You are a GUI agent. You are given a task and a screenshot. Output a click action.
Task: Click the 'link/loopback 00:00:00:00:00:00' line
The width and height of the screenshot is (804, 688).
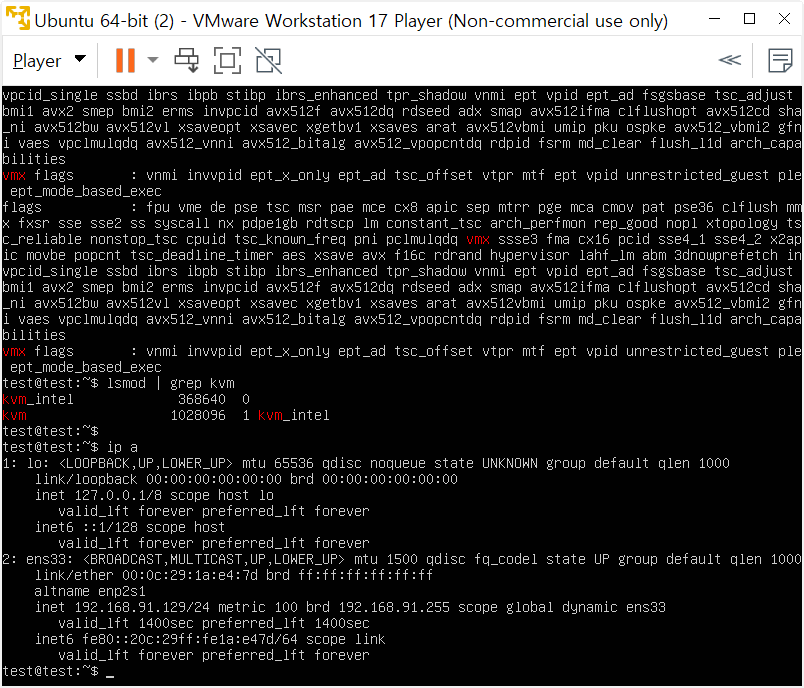(246, 479)
